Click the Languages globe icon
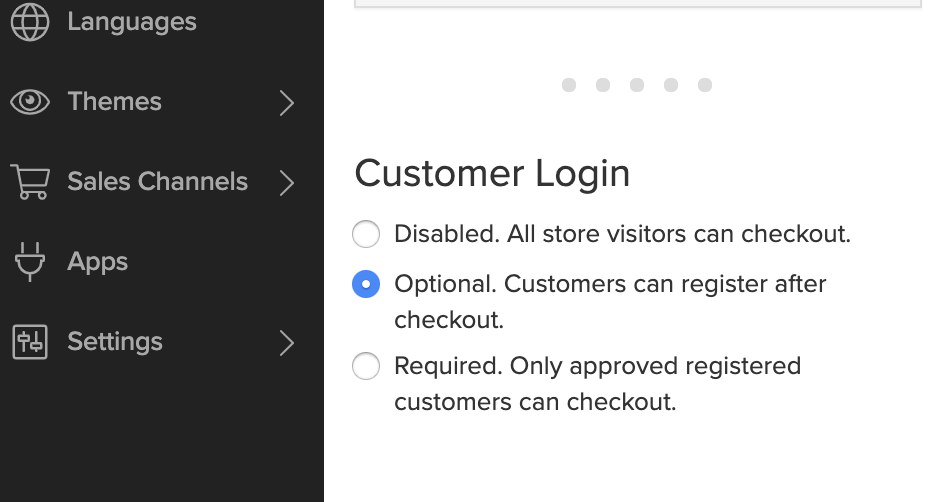 point(30,22)
